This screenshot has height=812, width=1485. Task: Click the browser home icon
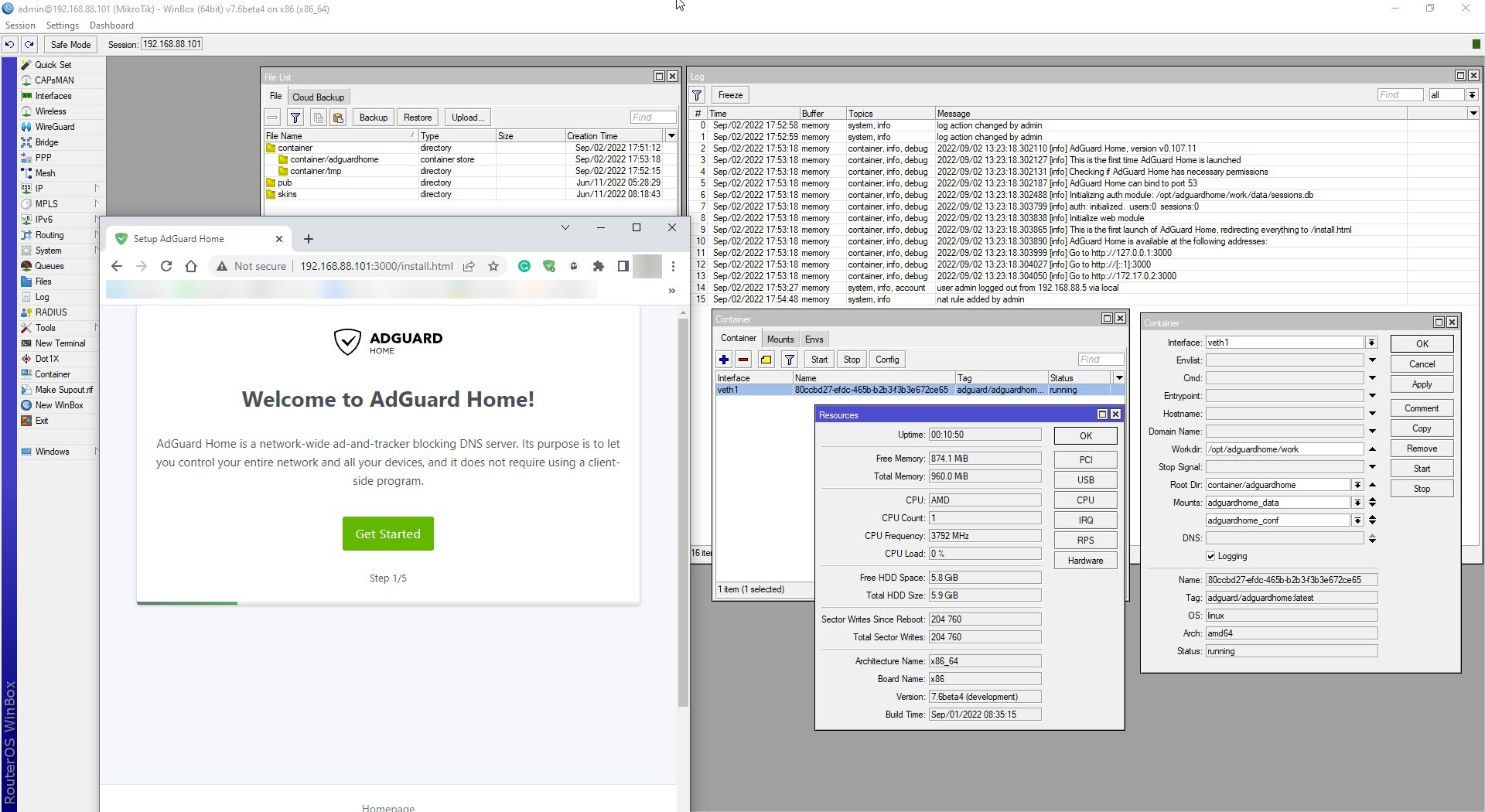(x=191, y=266)
